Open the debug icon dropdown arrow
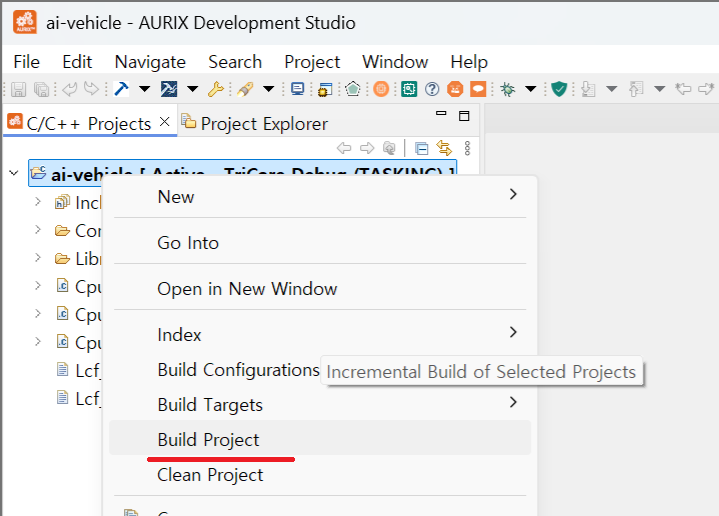Image resolution: width=719 pixels, height=516 pixels. [x=530, y=89]
